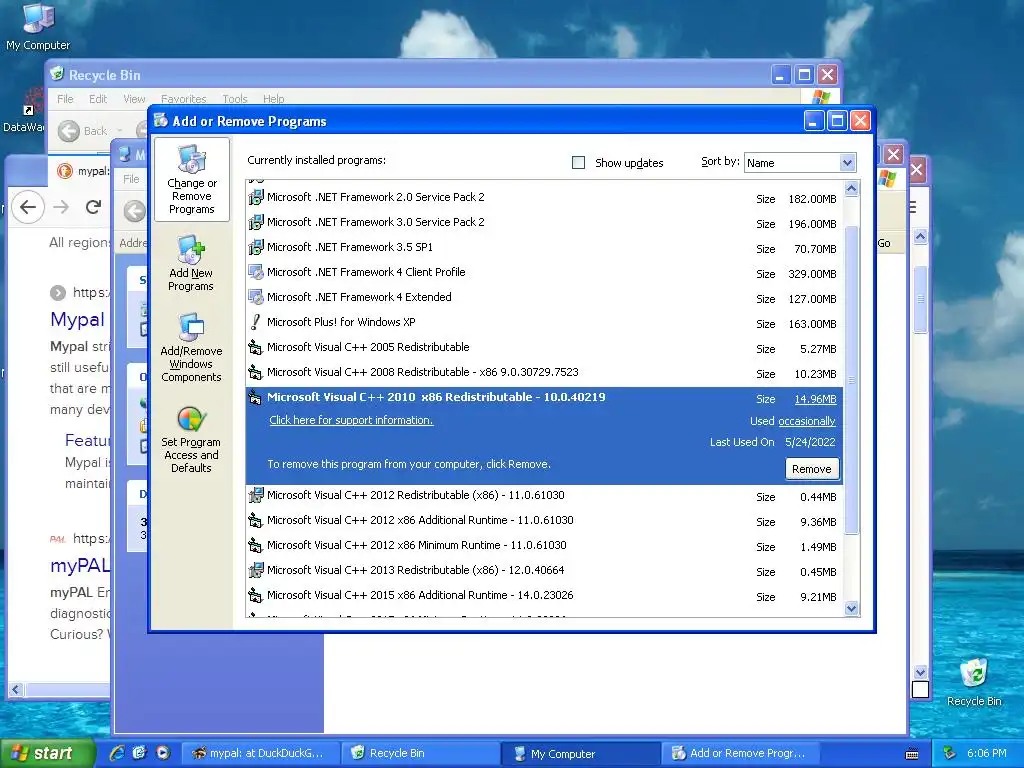The image size is (1024, 768).
Task: Click the Visual C++ 2015 x86 Additional Runtime icon
Action: (x=256, y=596)
